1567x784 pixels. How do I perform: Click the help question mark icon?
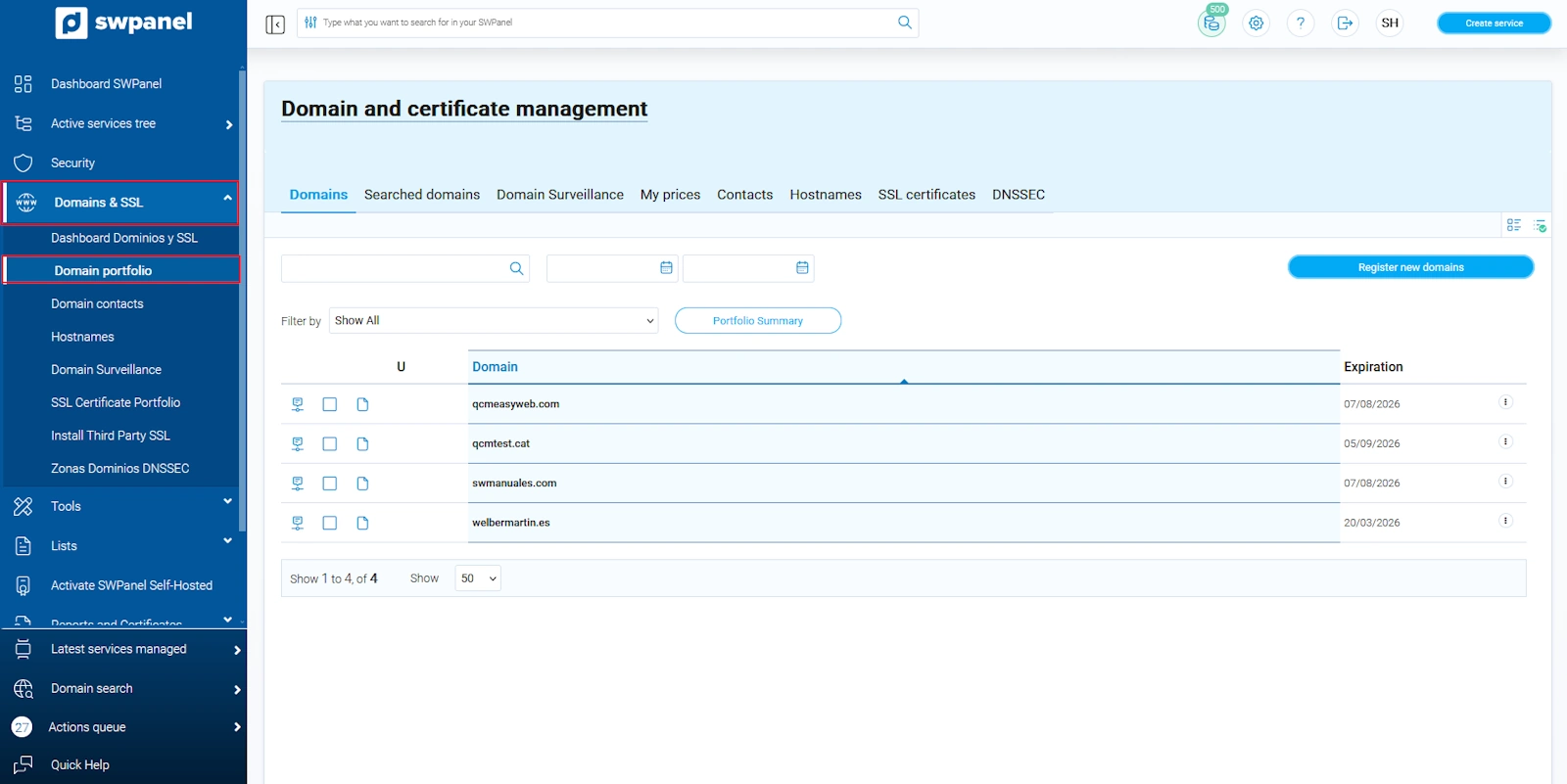[1301, 23]
